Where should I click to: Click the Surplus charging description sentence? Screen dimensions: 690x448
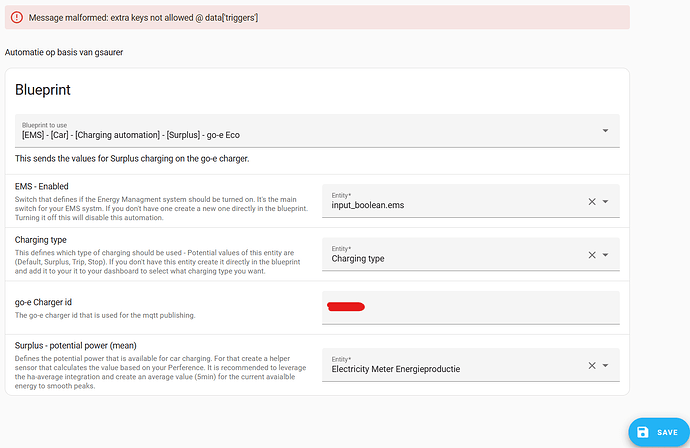(x=132, y=158)
